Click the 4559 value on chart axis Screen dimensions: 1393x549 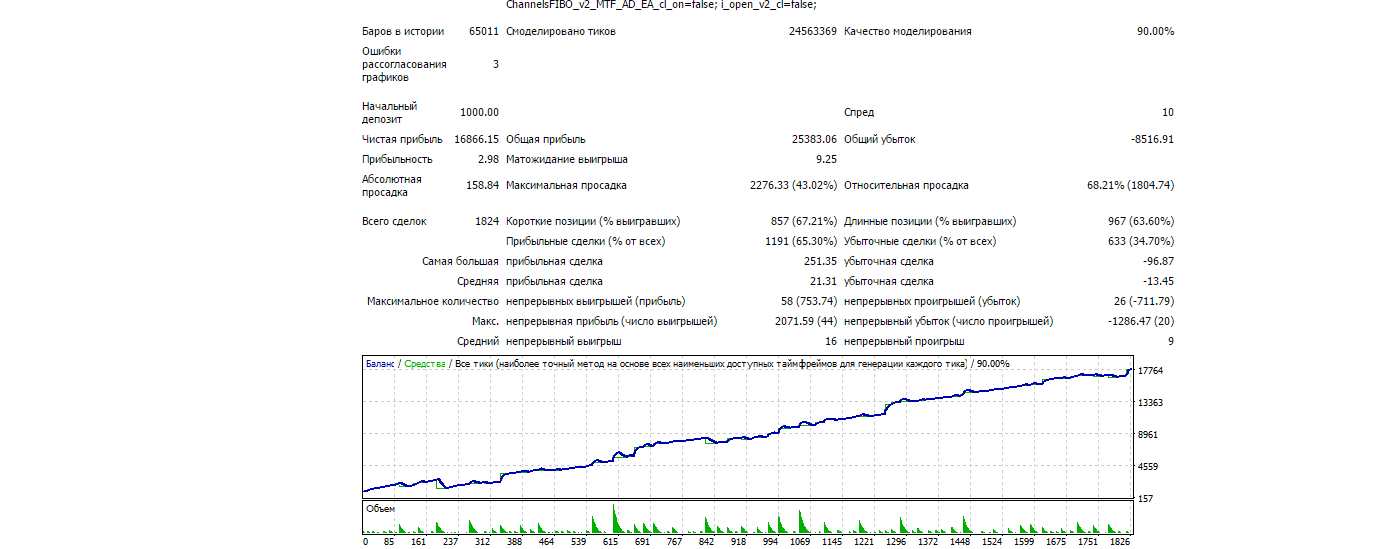pyautogui.click(x=1148, y=467)
